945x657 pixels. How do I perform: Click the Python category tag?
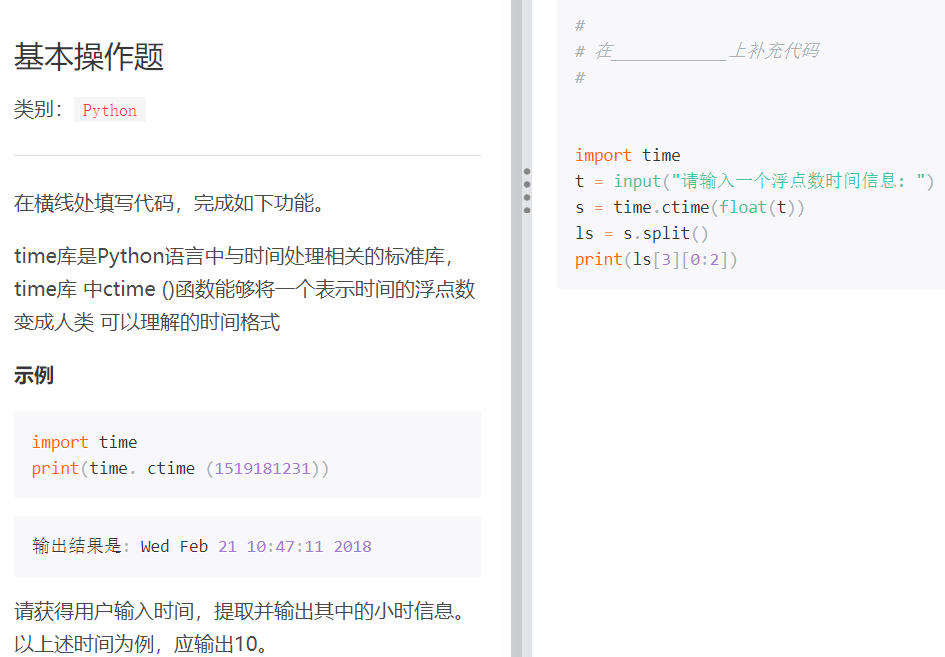[x=109, y=110]
